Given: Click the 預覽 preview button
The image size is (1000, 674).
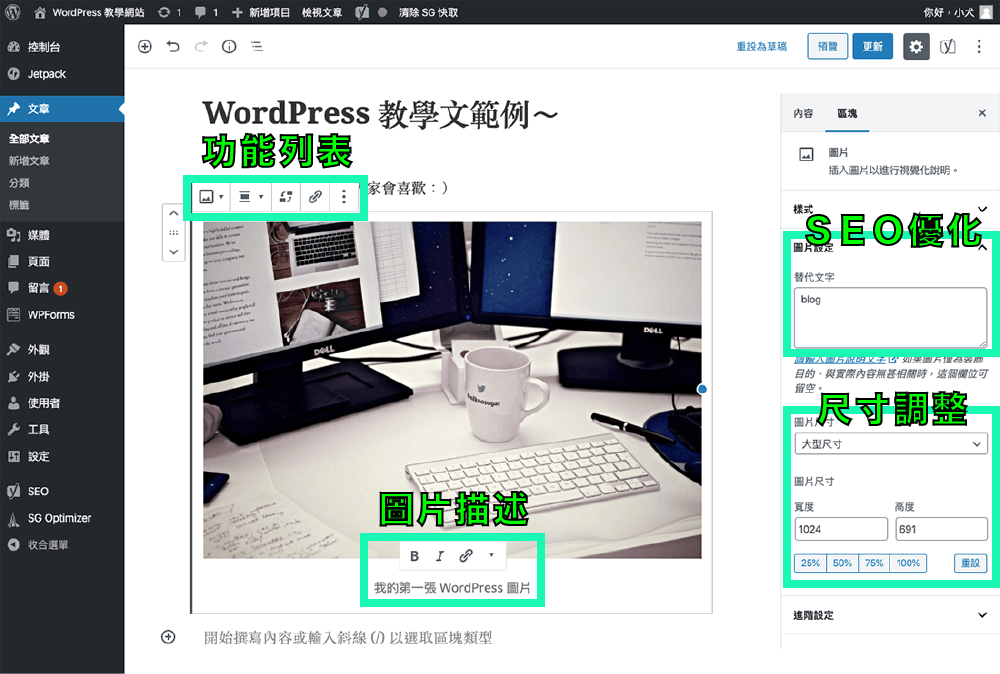Looking at the screenshot, I should [827, 47].
